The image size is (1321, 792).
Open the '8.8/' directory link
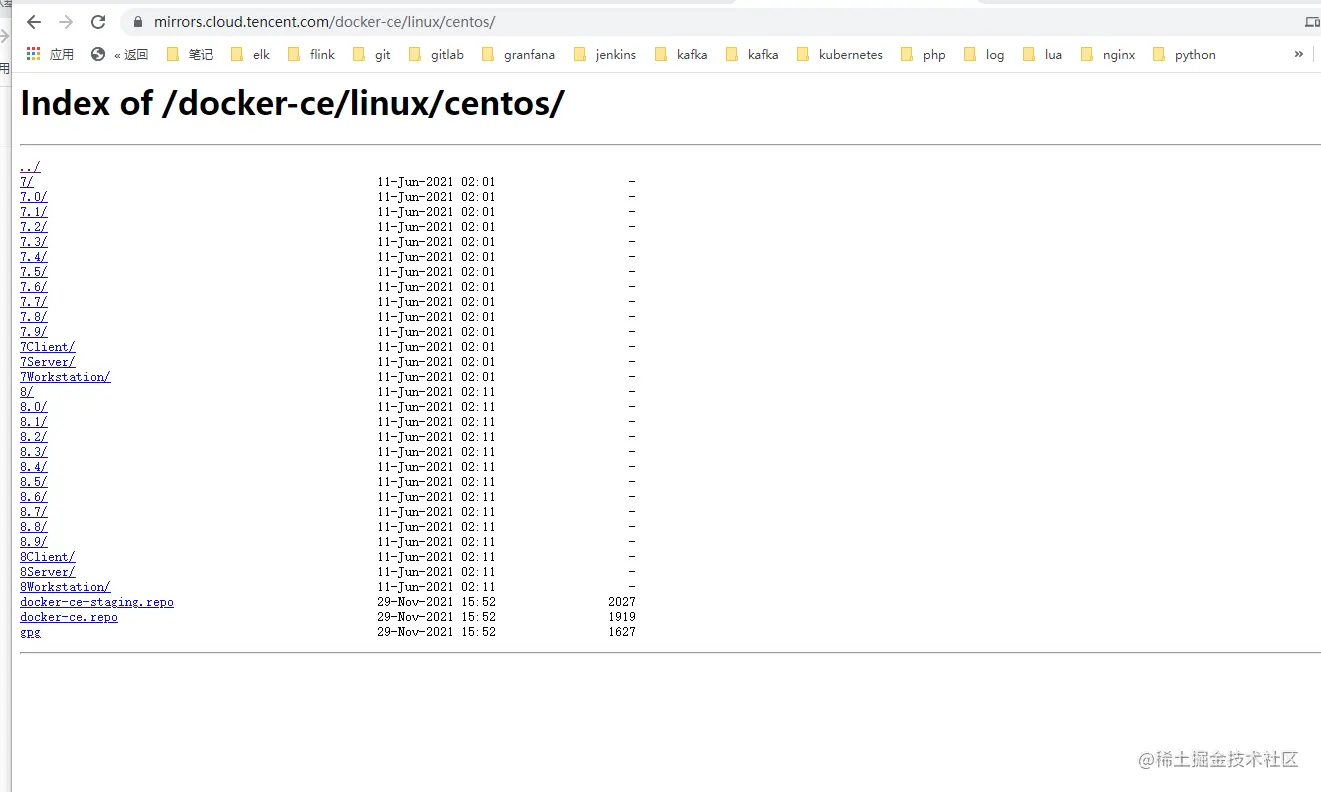(33, 527)
